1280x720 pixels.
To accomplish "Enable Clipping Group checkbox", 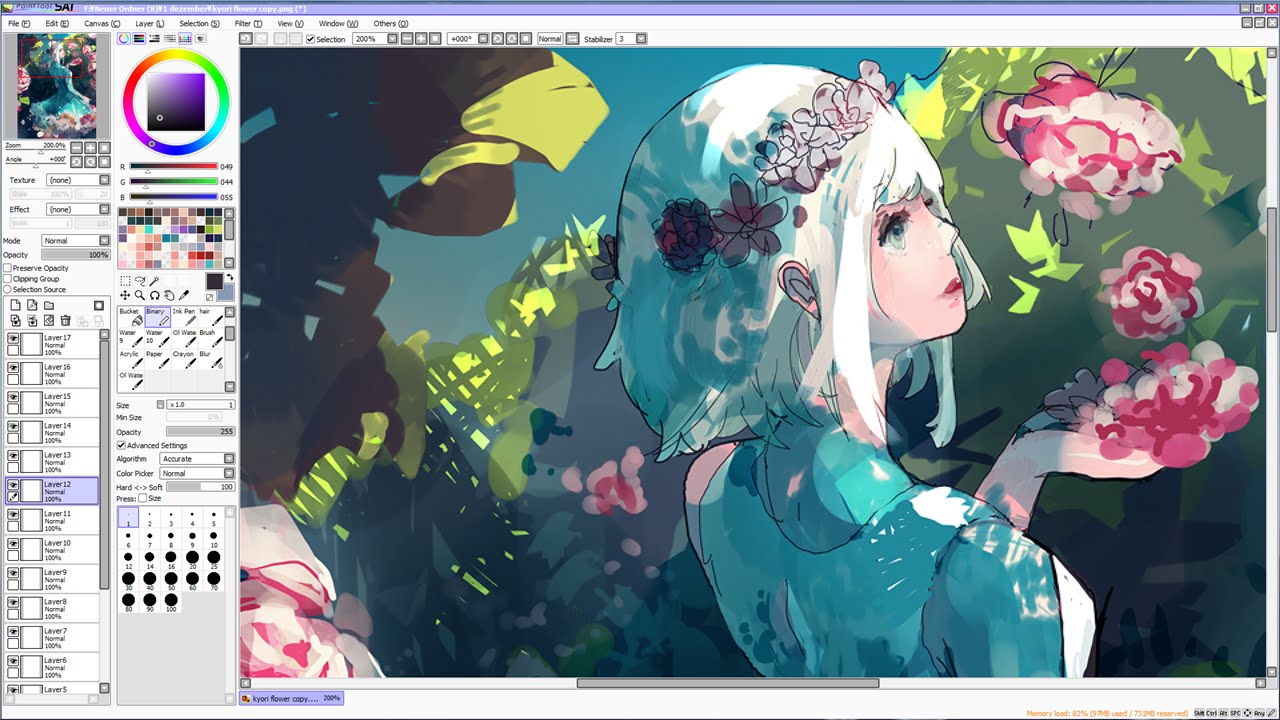I will click(x=8, y=279).
